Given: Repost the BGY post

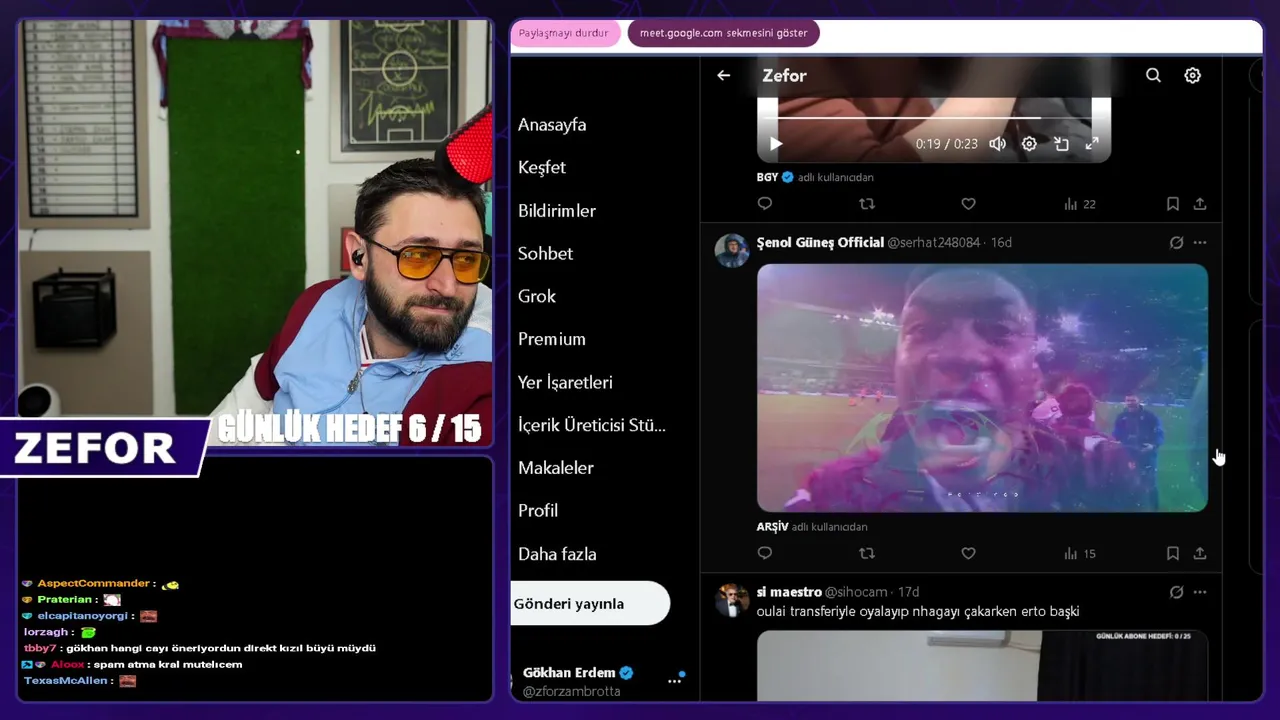Looking at the screenshot, I should click(867, 204).
